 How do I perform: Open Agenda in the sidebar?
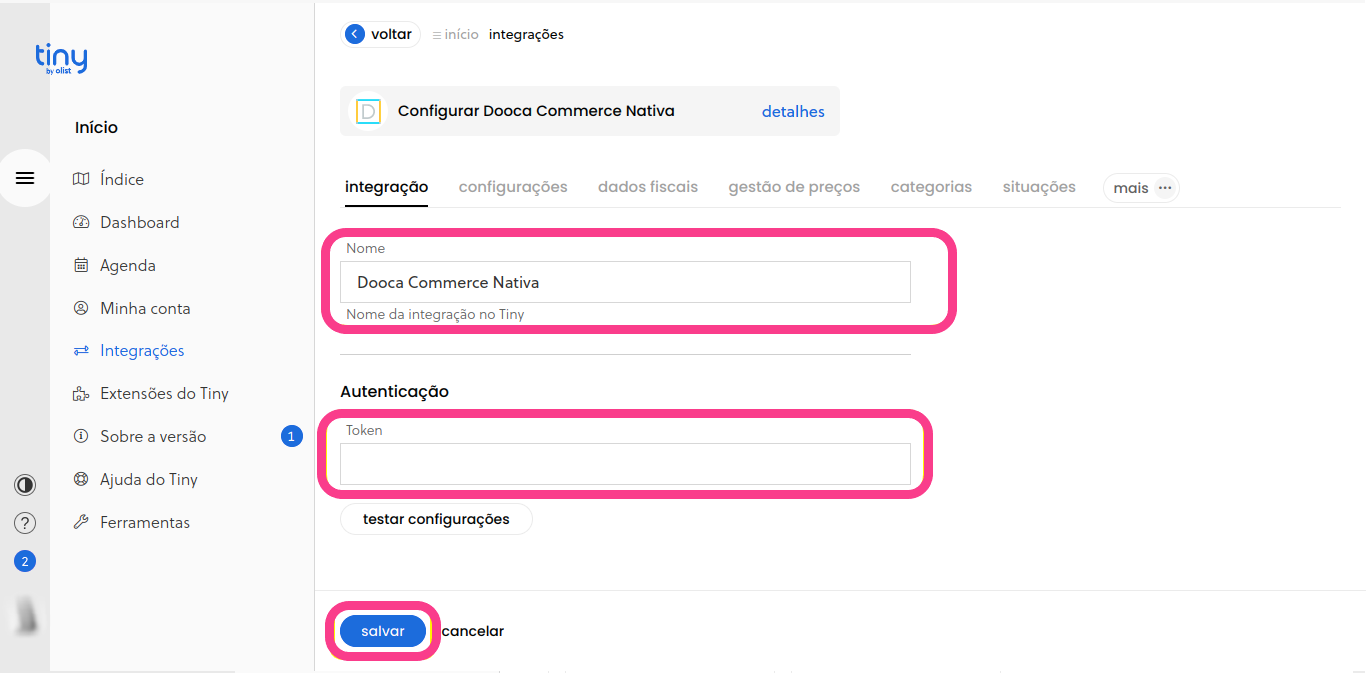pyautogui.click(x=128, y=265)
